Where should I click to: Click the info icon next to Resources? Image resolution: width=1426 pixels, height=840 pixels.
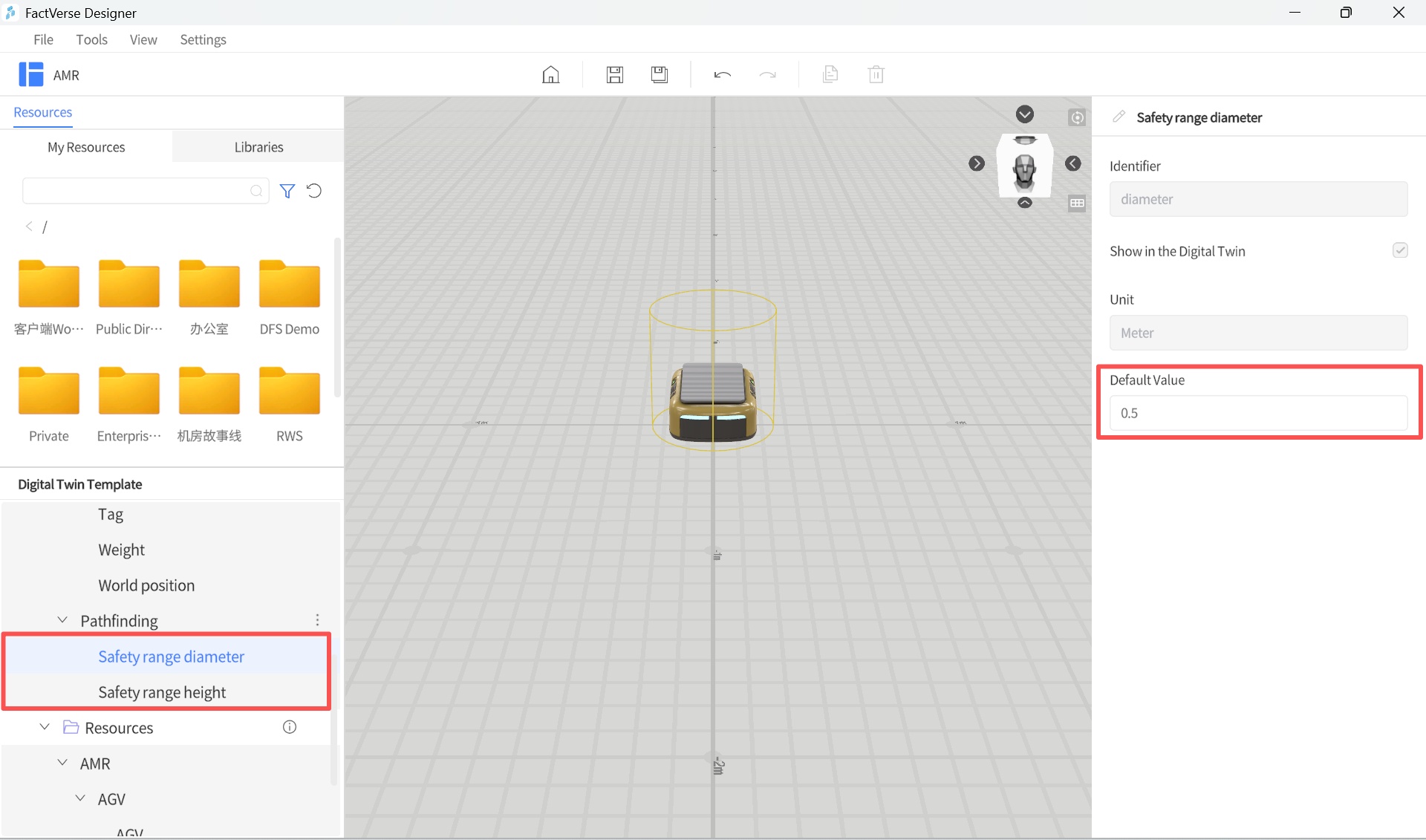289,727
